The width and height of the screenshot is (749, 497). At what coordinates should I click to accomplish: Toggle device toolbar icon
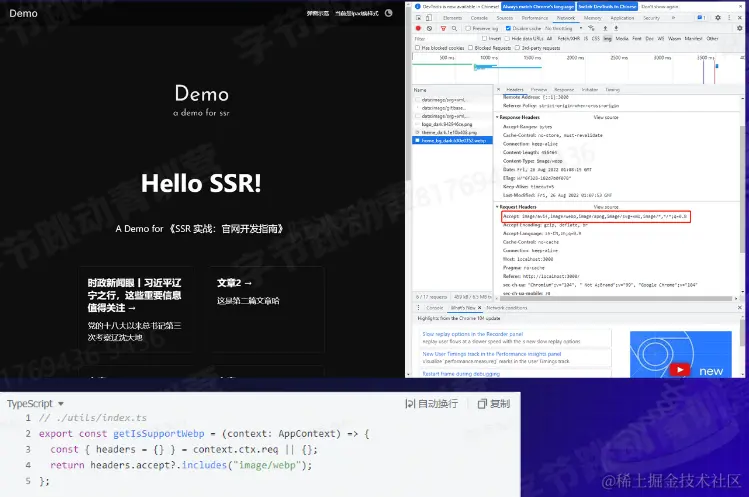tap(429, 18)
